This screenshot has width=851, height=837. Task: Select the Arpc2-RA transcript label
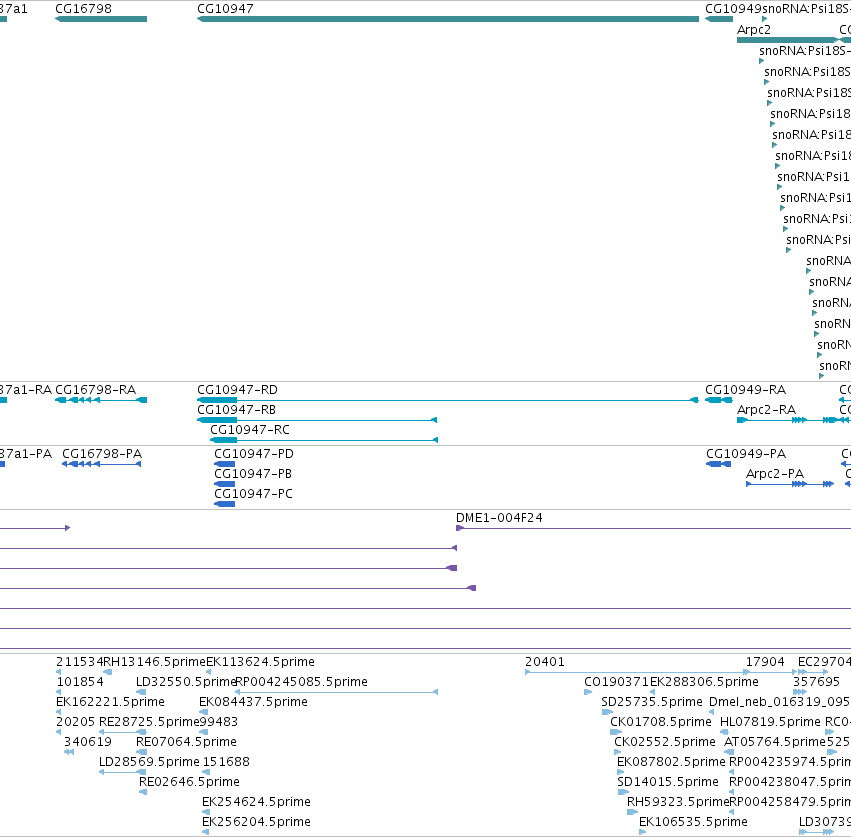766,410
